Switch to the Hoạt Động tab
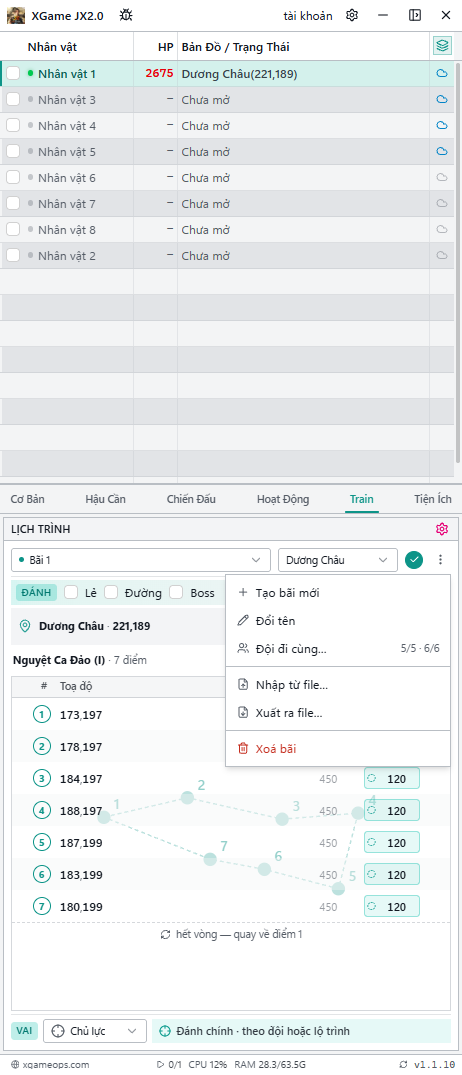Viewport: 462px width, 1075px height. [283, 499]
